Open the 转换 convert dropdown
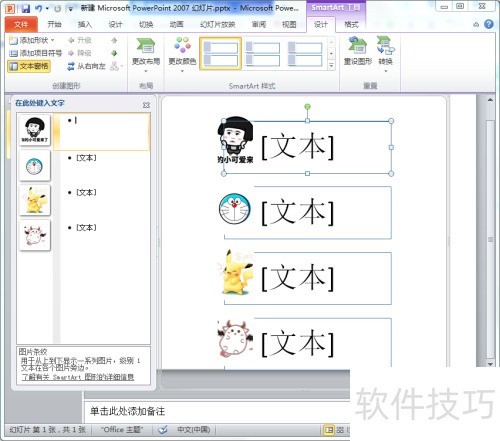 coord(385,55)
